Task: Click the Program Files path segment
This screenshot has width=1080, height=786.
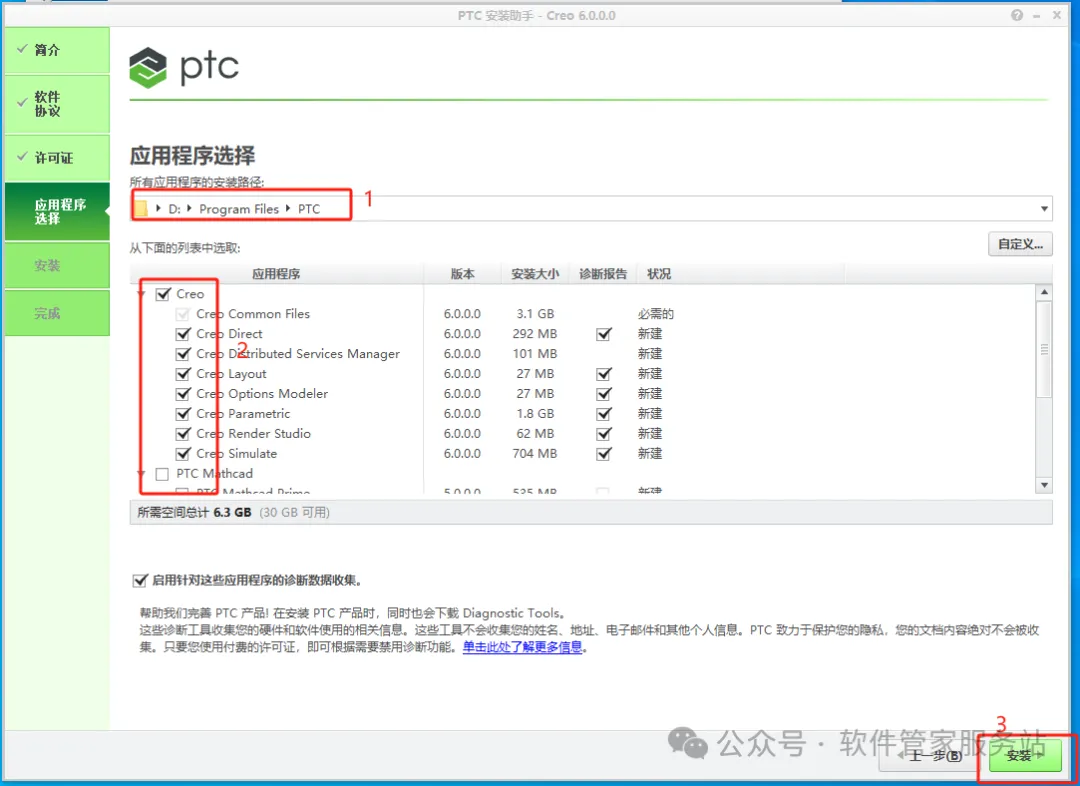Action: pos(239,209)
